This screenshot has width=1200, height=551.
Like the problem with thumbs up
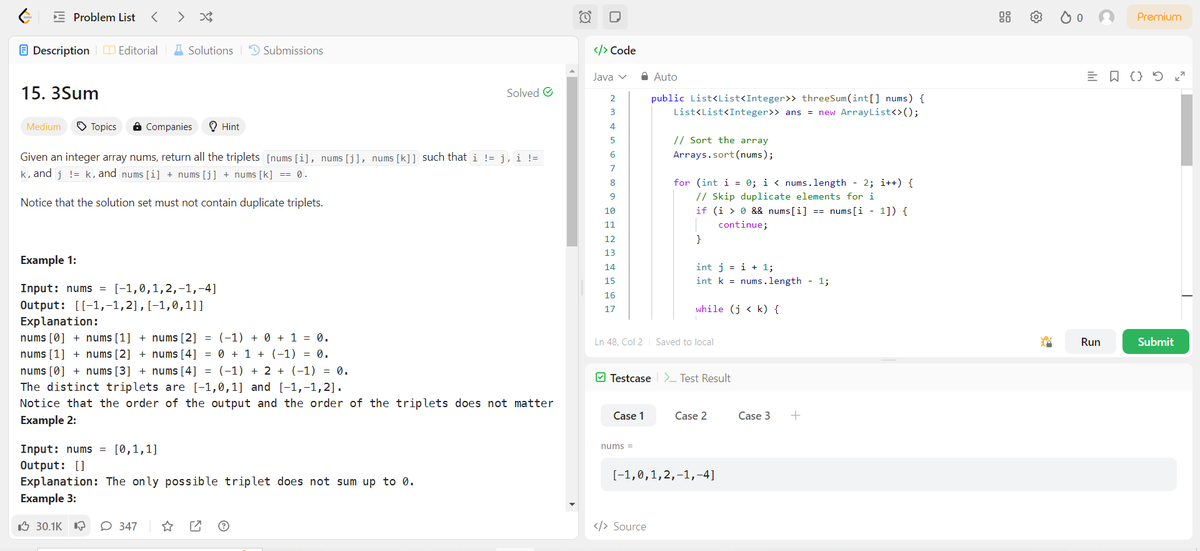coord(41,526)
